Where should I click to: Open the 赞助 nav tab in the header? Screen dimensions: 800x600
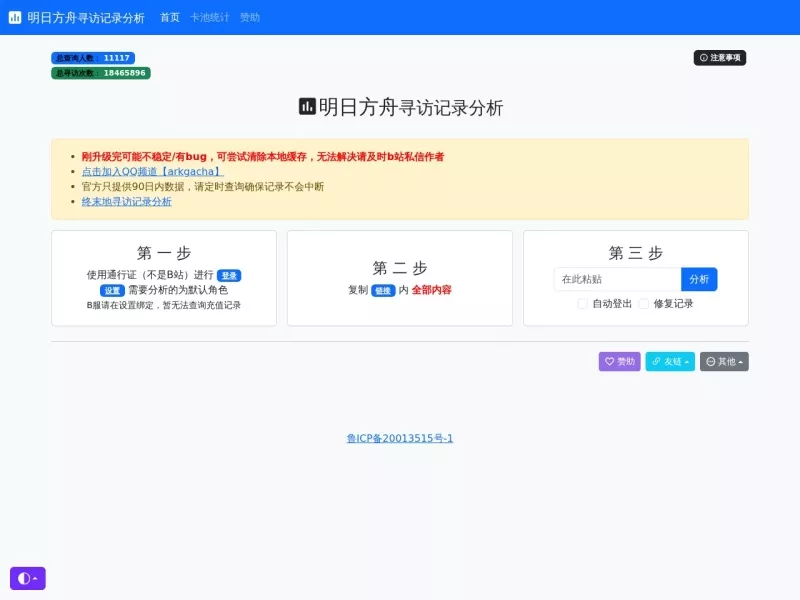(250, 17)
